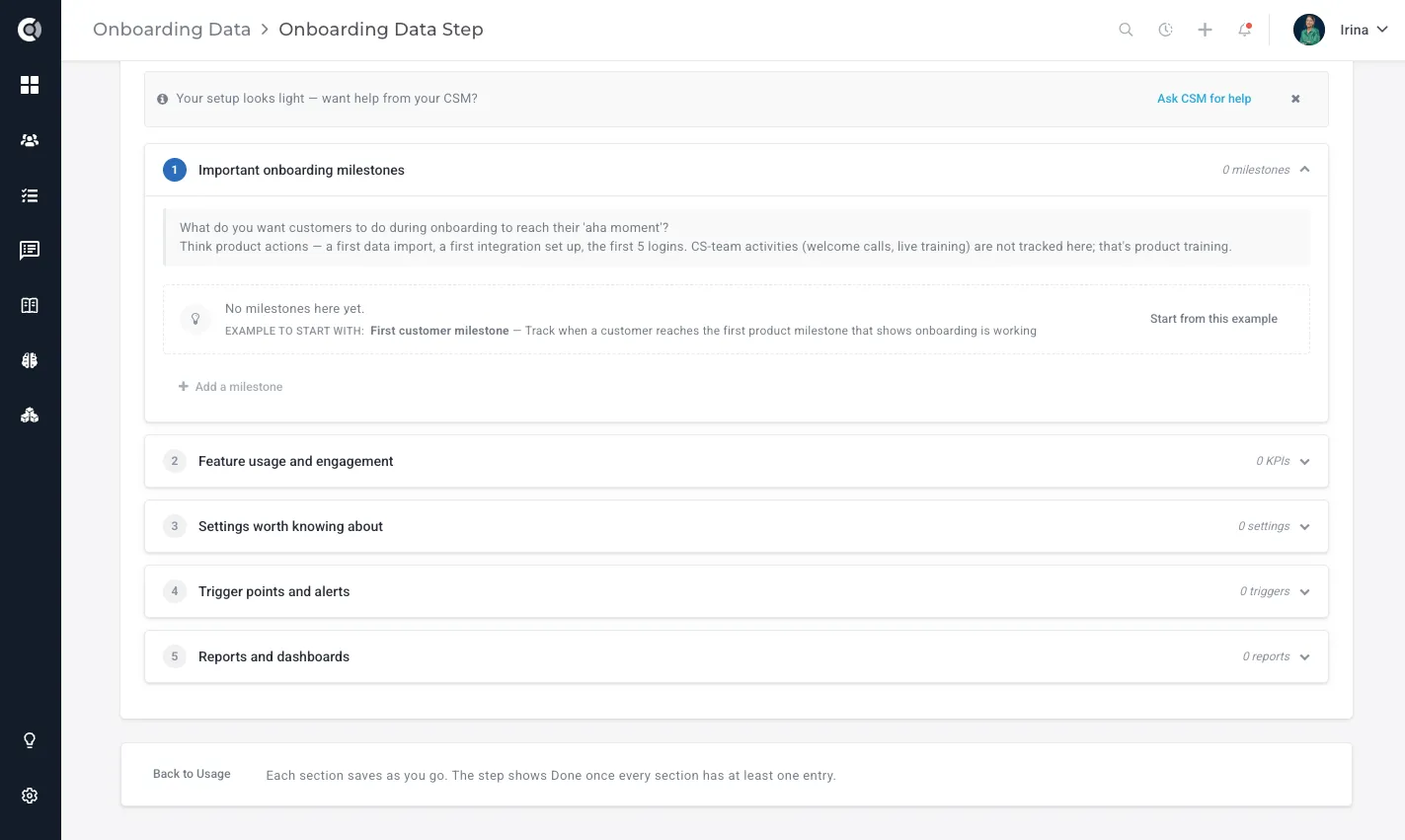1405x840 pixels.
Task: Click the plus icon in top bar
Action: click(x=1205, y=30)
